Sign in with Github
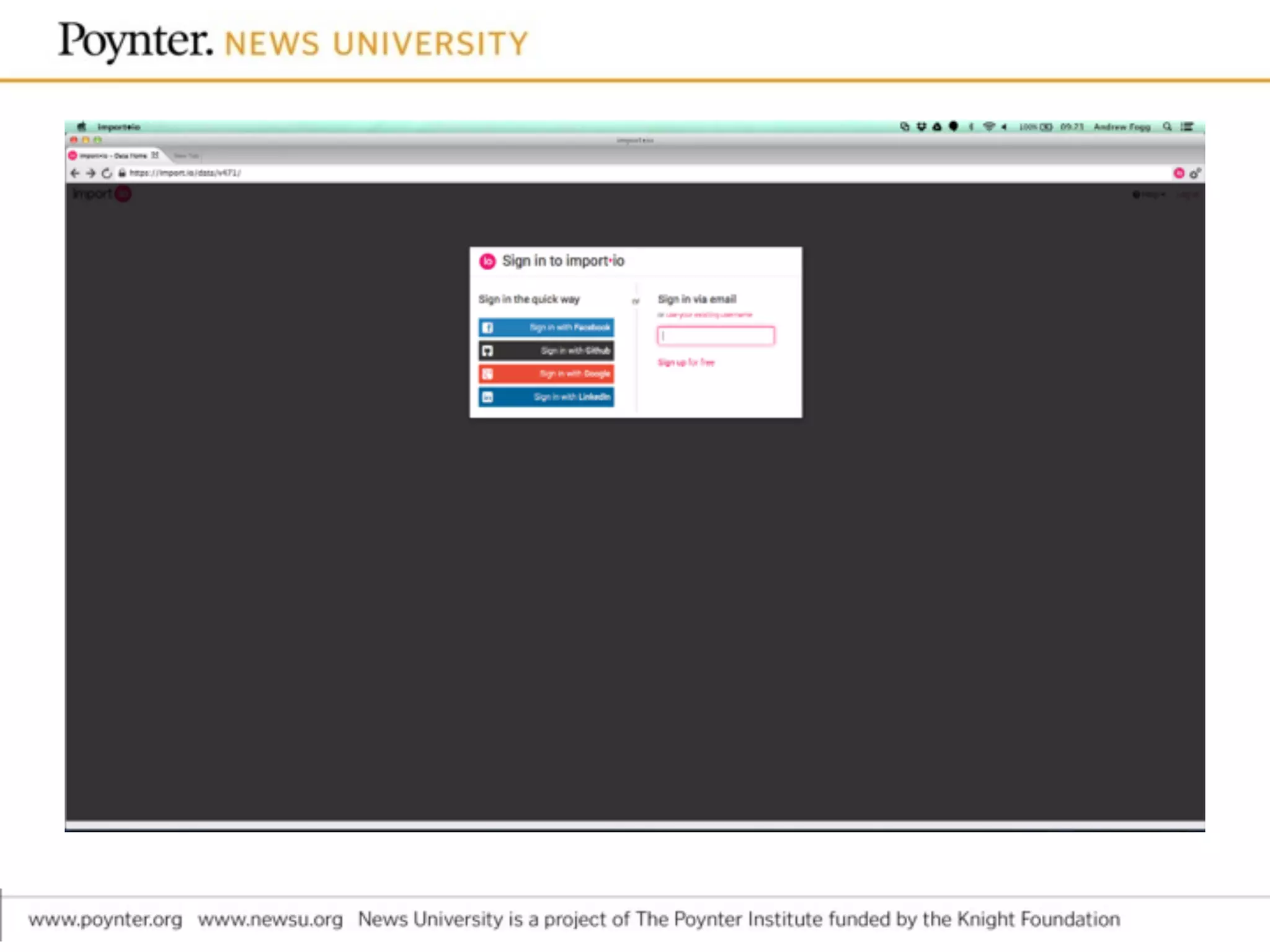Image resolution: width=1270 pixels, height=952 pixels. click(546, 351)
